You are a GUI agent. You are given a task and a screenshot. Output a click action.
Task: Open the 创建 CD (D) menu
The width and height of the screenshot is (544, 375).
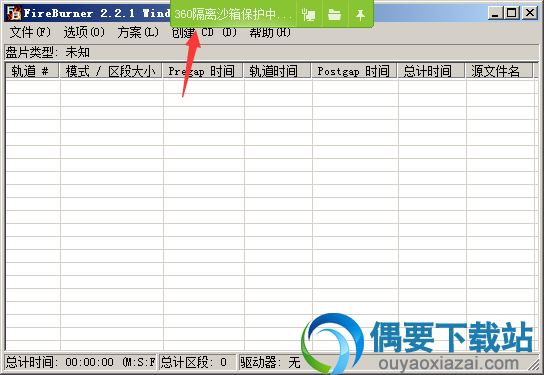[x=204, y=32]
